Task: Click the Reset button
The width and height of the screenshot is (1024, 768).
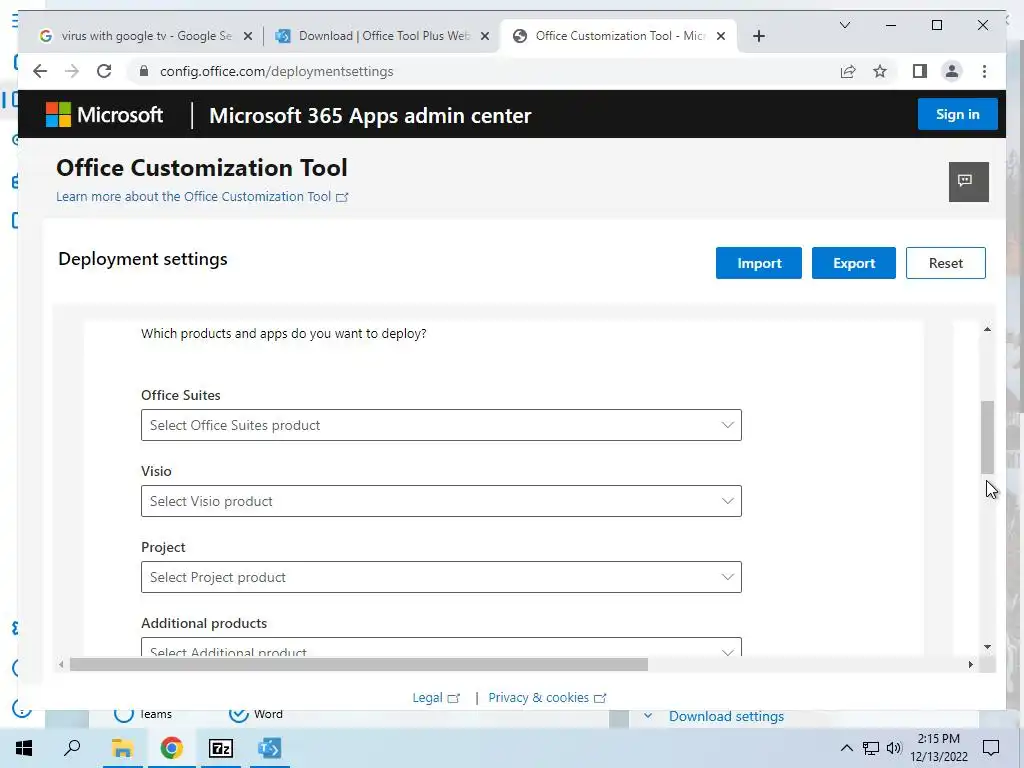Action: [946, 263]
